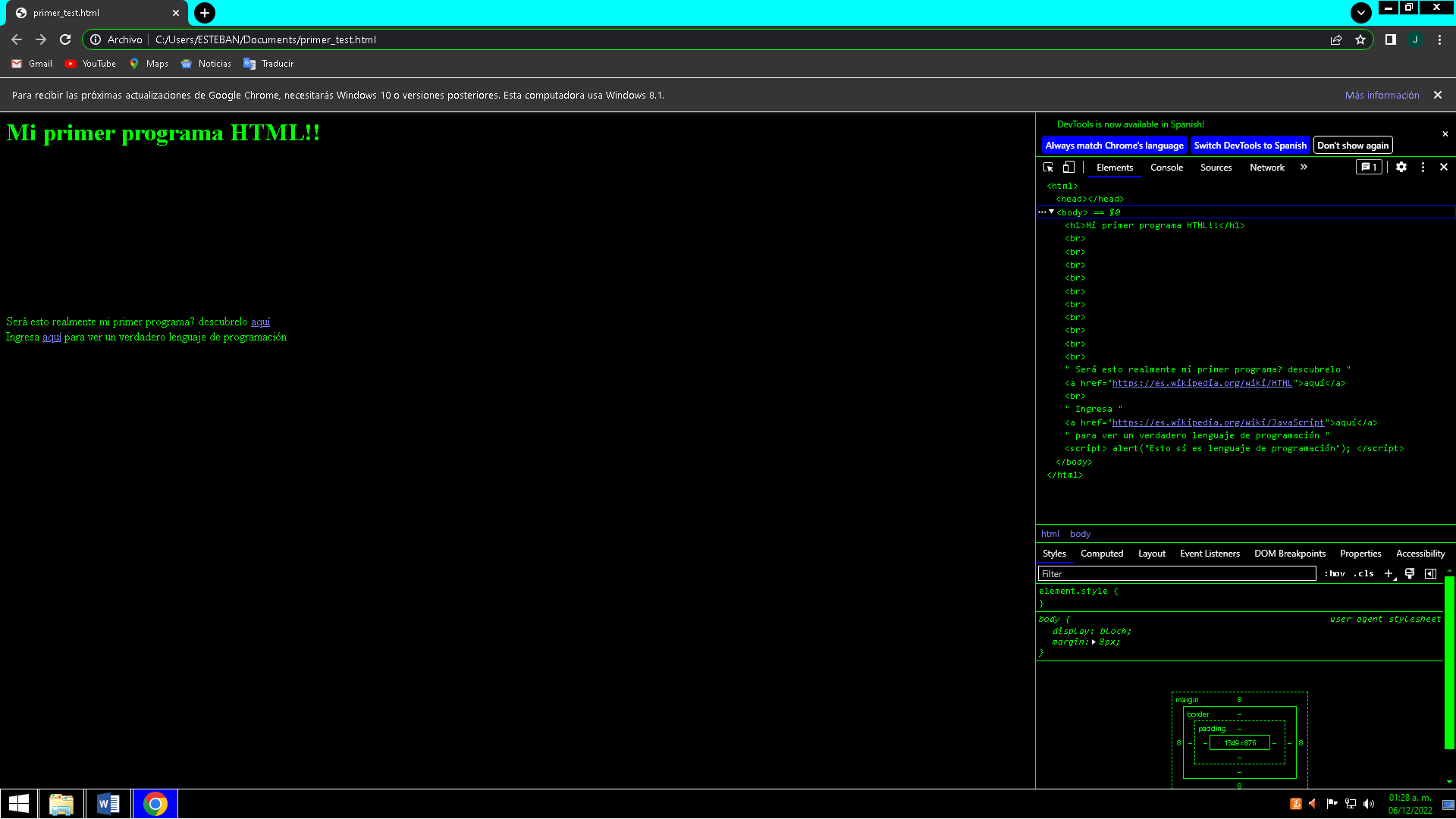Click the first aquí link on the page

[260, 322]
